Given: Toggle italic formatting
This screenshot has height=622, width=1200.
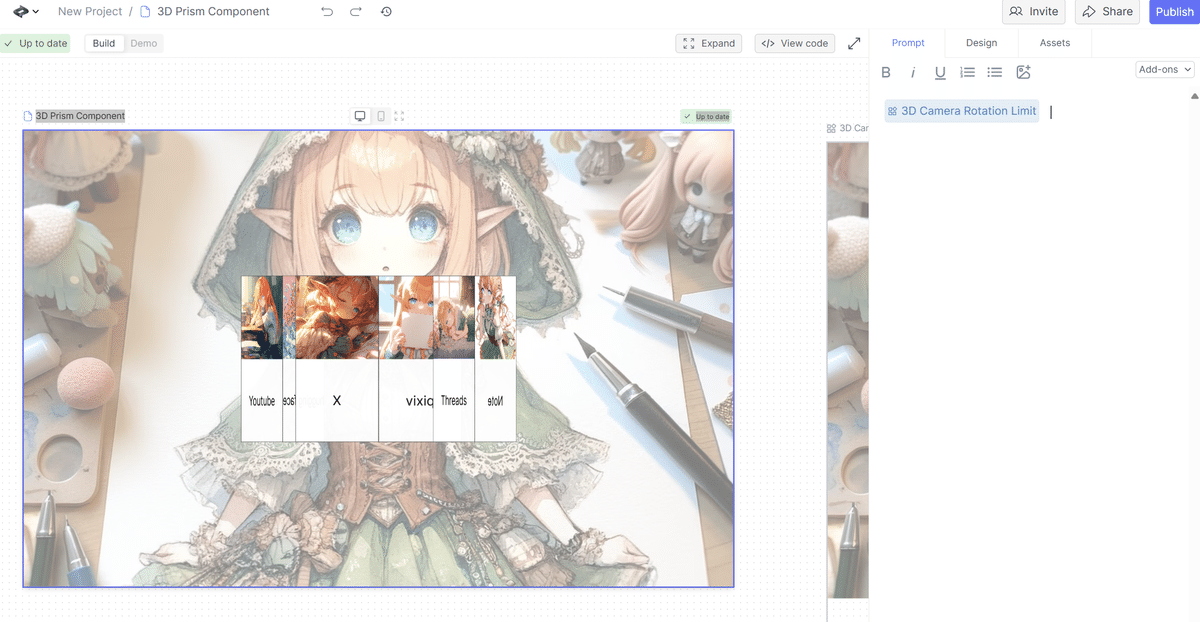Looking at the screenshot, I should pos(912,72).
